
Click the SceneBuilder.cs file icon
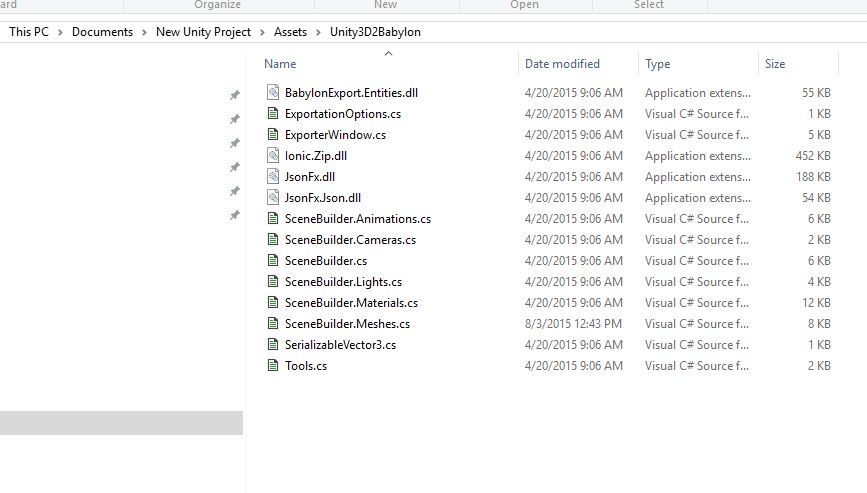273,260
